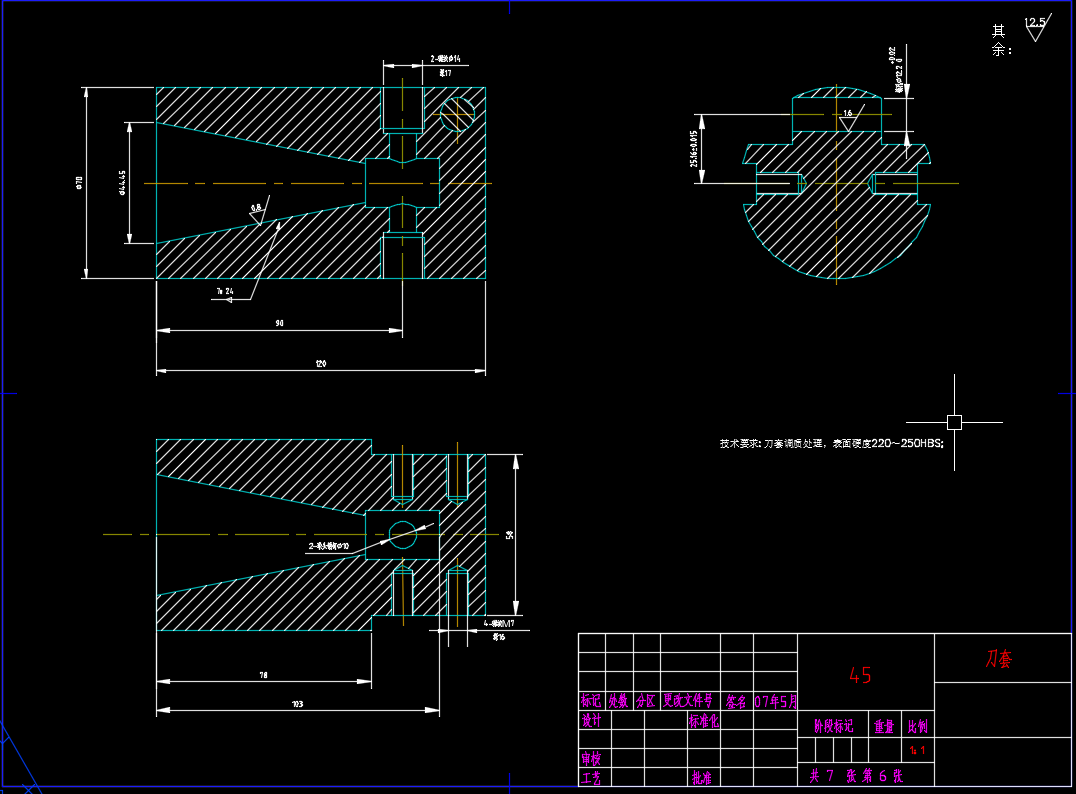This screenshot has width=1076, height=794.
Task: Click the crosshair cursor pickbox
Action: (954, 422)
